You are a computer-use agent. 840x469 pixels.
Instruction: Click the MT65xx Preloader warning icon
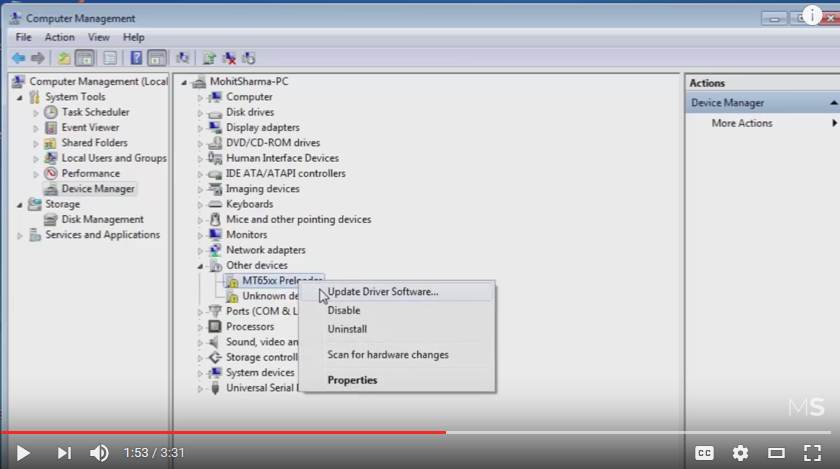[232, 281]
